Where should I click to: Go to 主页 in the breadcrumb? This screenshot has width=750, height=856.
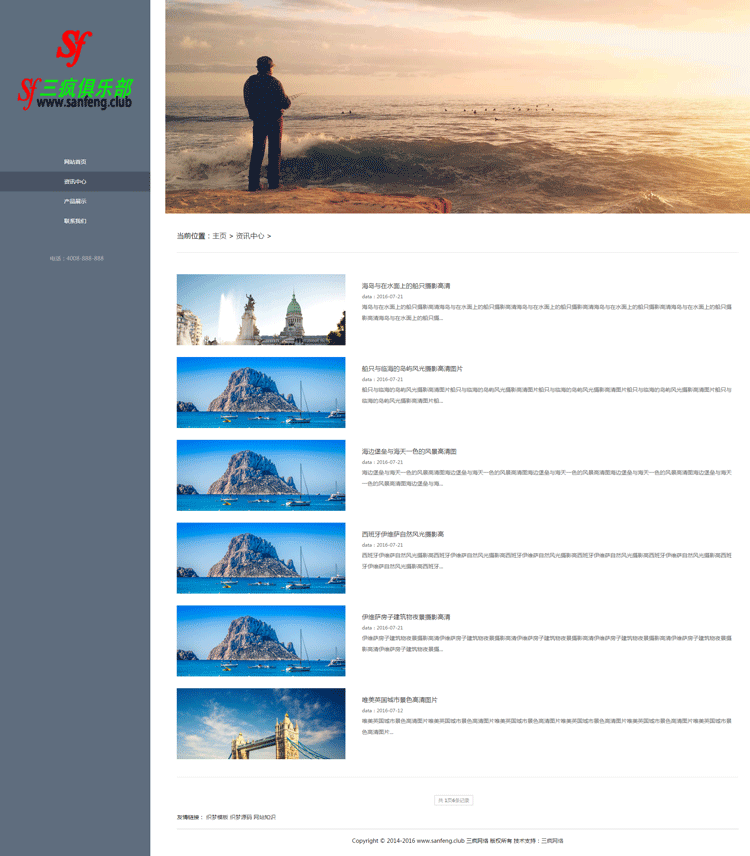pyautogui.click(x=219, y=236)
